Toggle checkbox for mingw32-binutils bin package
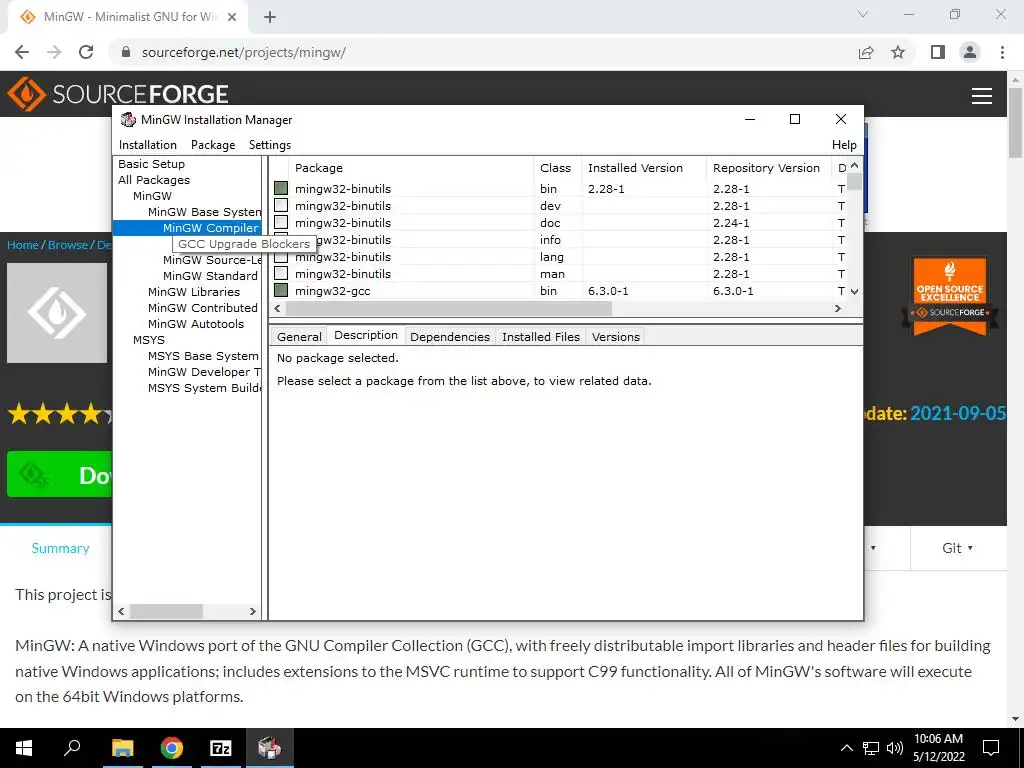This screenshot has height=768, width=1024. pyautogui.click(x=281, y=188)
